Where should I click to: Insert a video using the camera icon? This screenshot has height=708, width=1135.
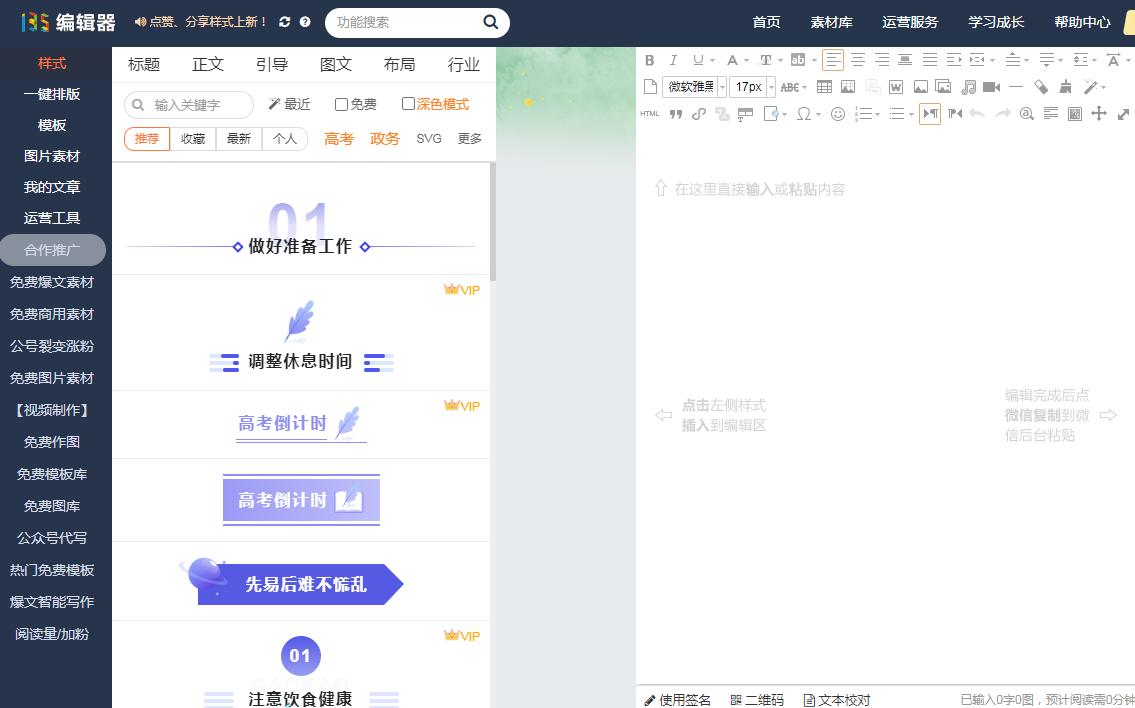tap(992, 87)
